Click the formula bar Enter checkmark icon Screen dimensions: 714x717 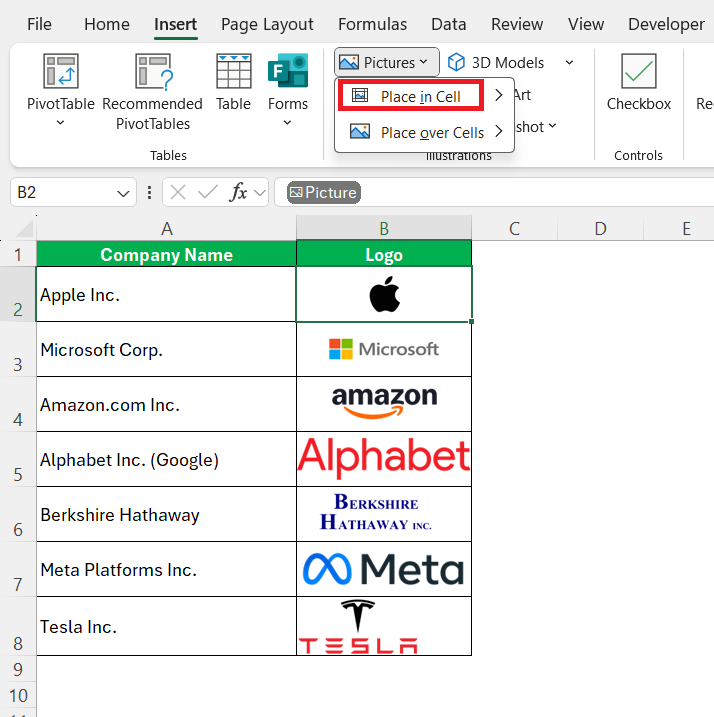(208, 192)
